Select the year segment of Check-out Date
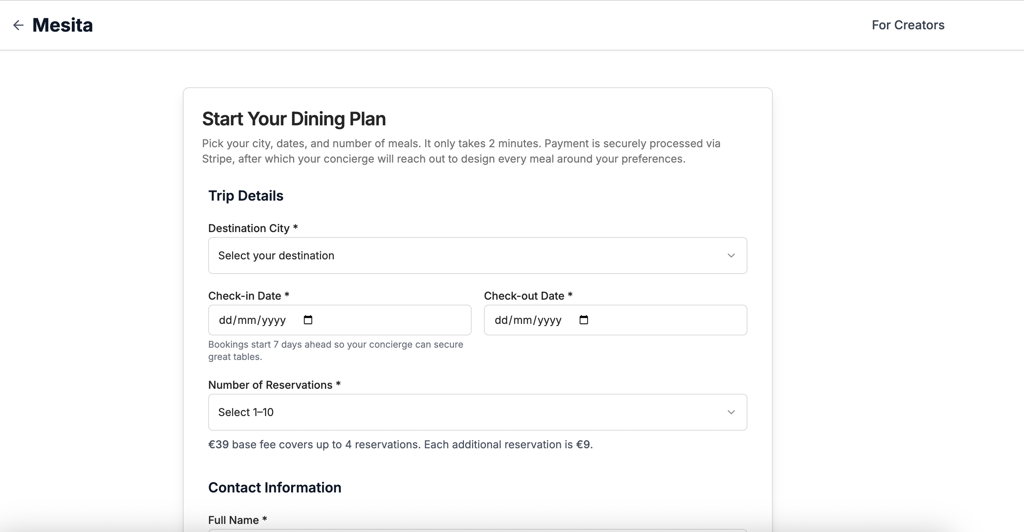The width and height of the screenshot is (1024, 532). (548, 320)
